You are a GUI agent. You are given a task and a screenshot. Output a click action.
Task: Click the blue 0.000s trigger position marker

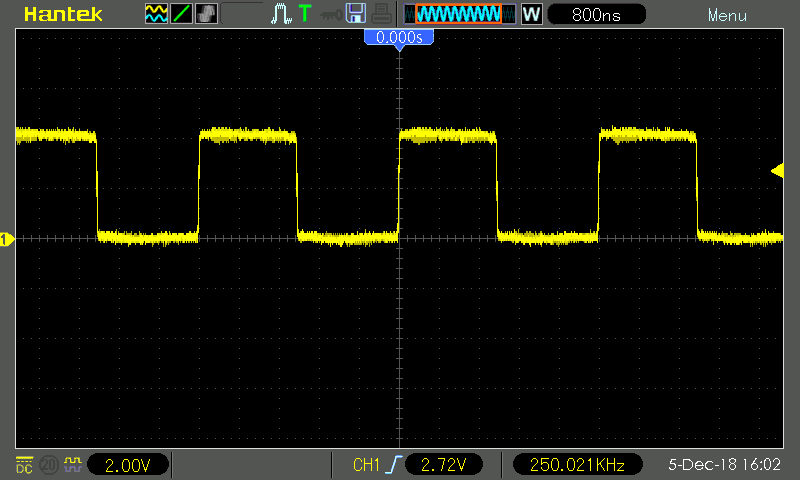click(399, 37)
